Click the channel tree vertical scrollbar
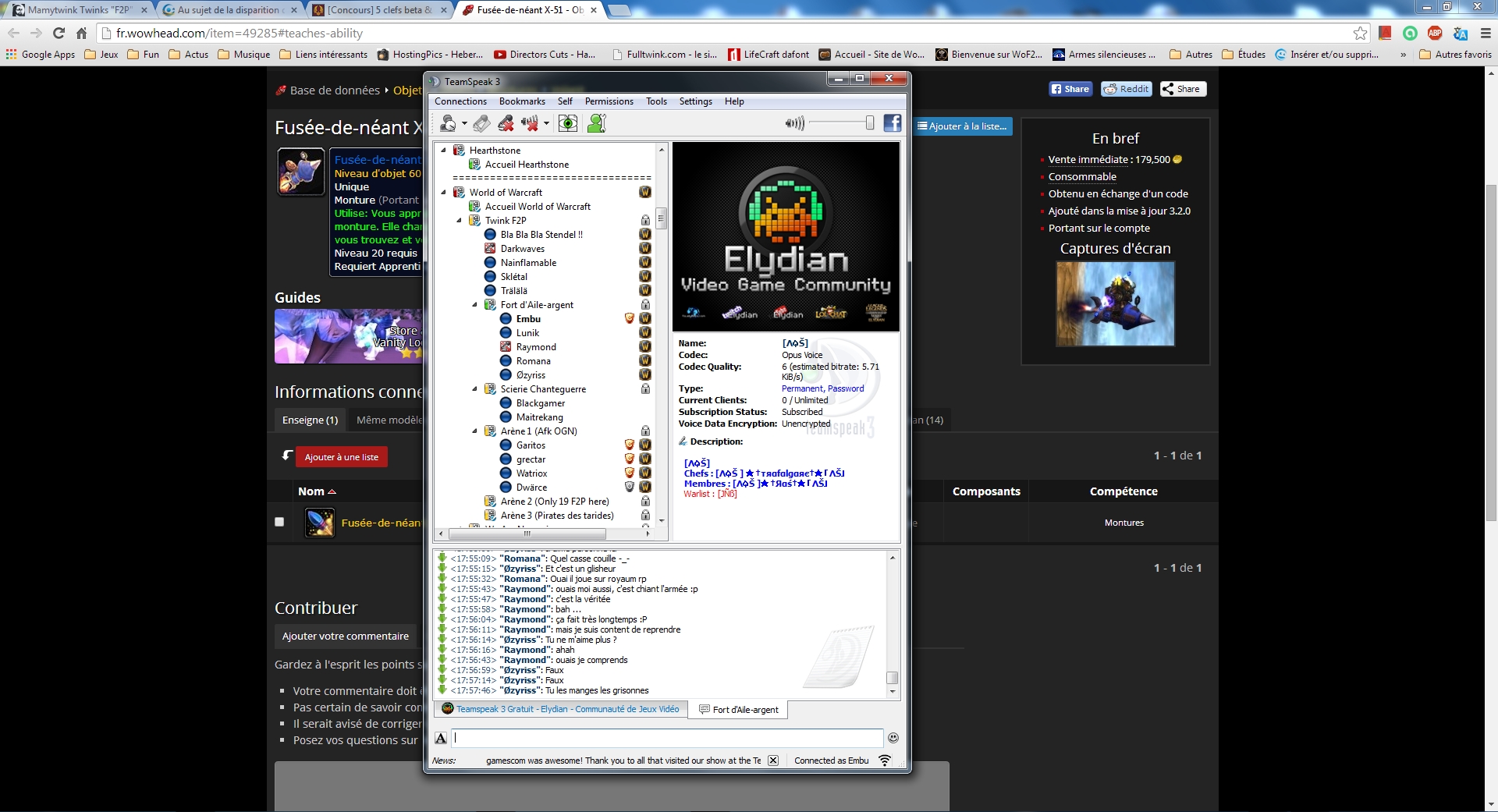 pyautogui.click(x=662, y=218)
